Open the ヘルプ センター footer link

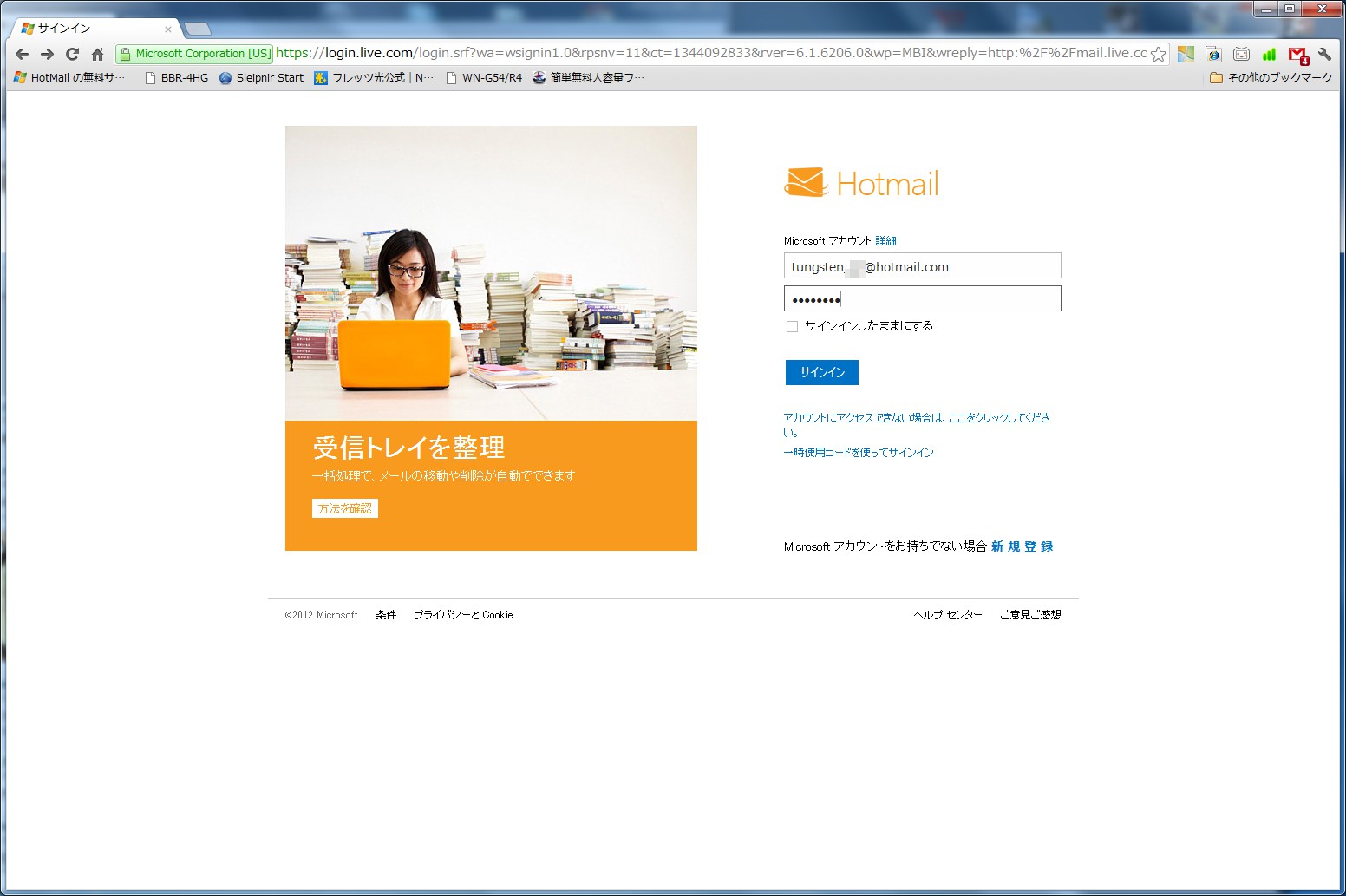click(947, 615)
